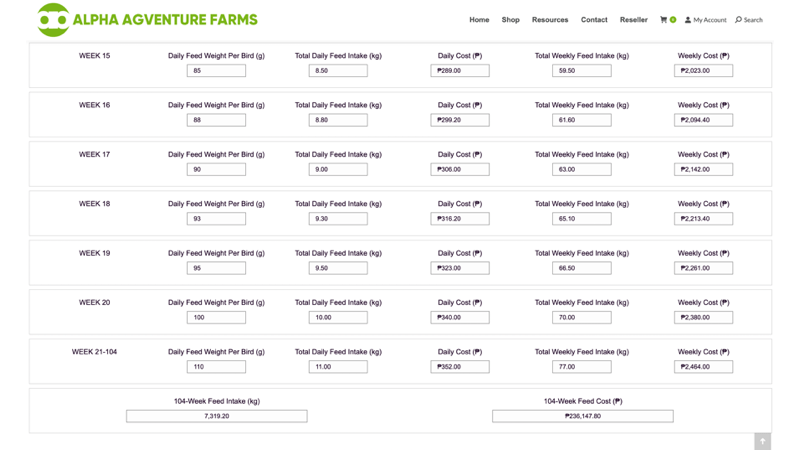This screenshot has width=800, height=450.
Task: Click Week 20 Daily Feed Weight field
Action: tap(216, 317)
